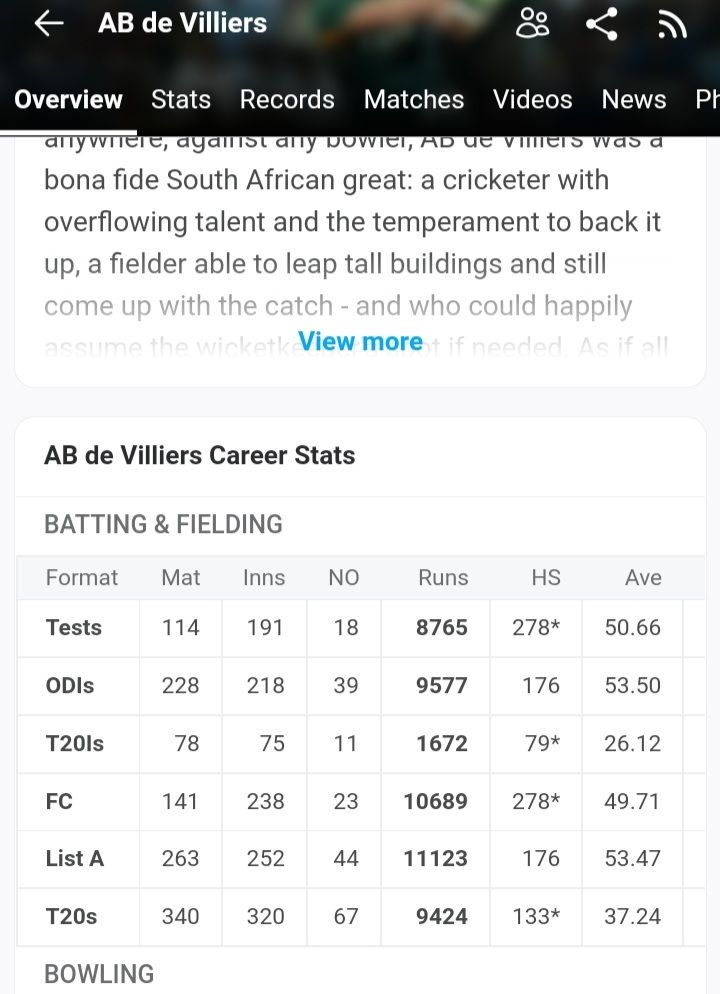Tap the back arrow icon
The width and height of the screenshot is (720, 994).
tap(49, 24)
